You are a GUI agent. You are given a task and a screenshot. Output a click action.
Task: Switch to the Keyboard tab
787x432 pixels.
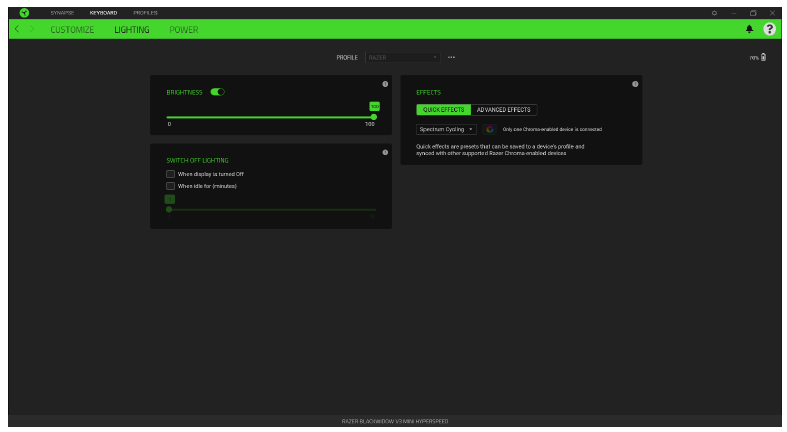coord(103,13)
